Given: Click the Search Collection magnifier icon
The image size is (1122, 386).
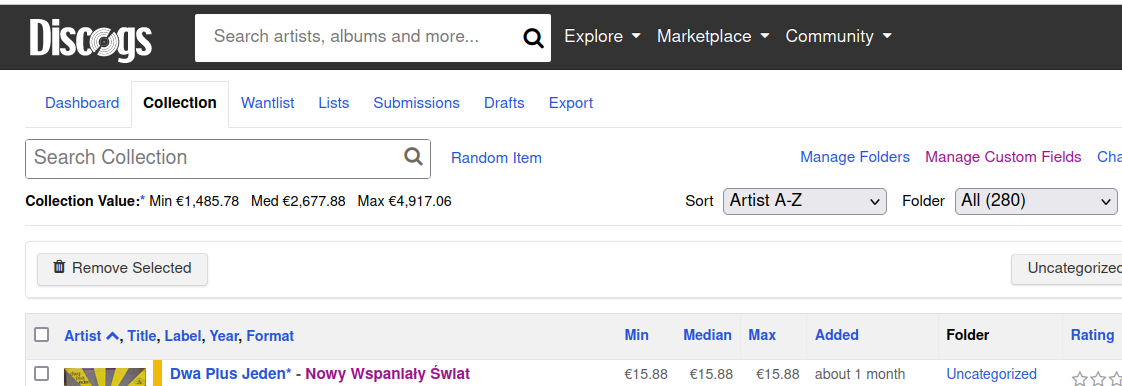Looking at the screenshot, I should (413, 156).
